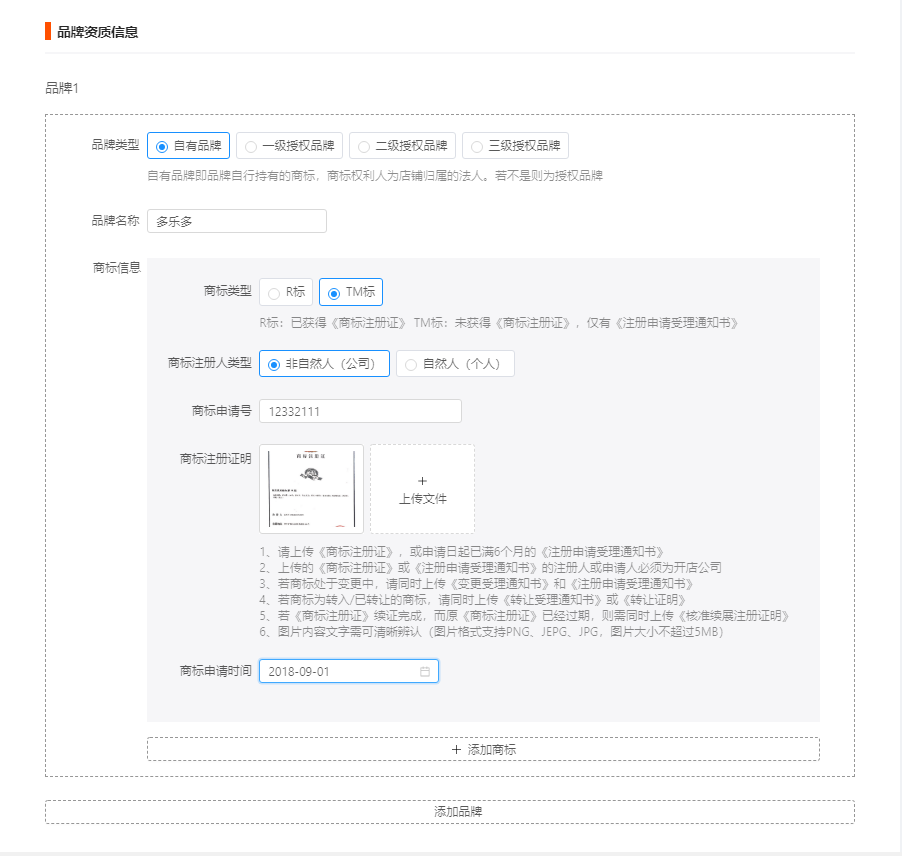Click the 商标申请号 input field

[360, 411]
